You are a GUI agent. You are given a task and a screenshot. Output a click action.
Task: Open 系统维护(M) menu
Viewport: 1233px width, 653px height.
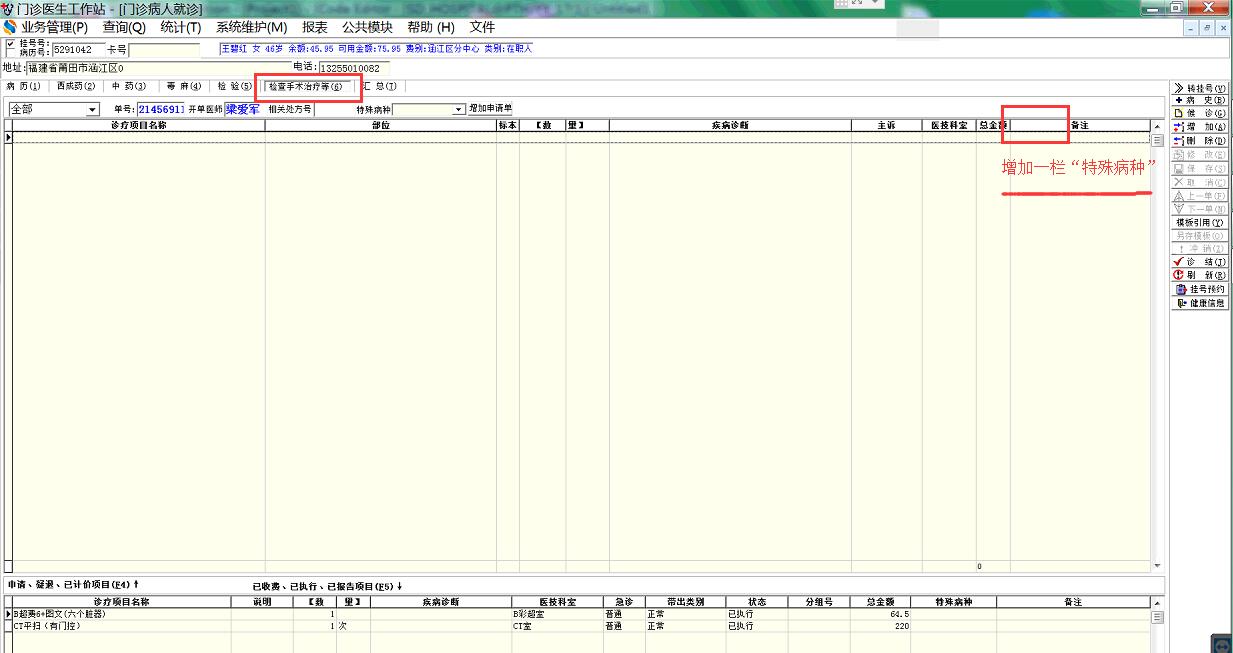tap(251, 27)
